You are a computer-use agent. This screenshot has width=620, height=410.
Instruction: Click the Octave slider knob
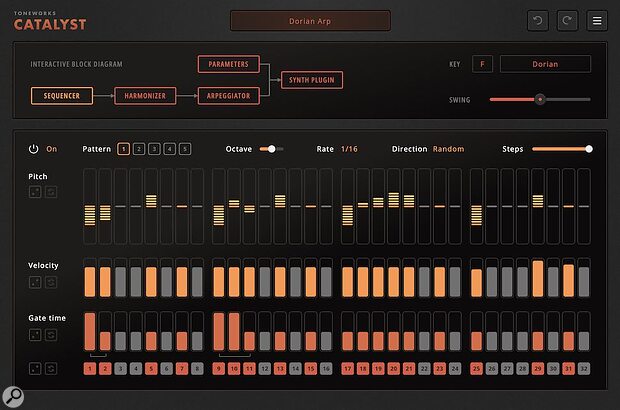[272, 149]
